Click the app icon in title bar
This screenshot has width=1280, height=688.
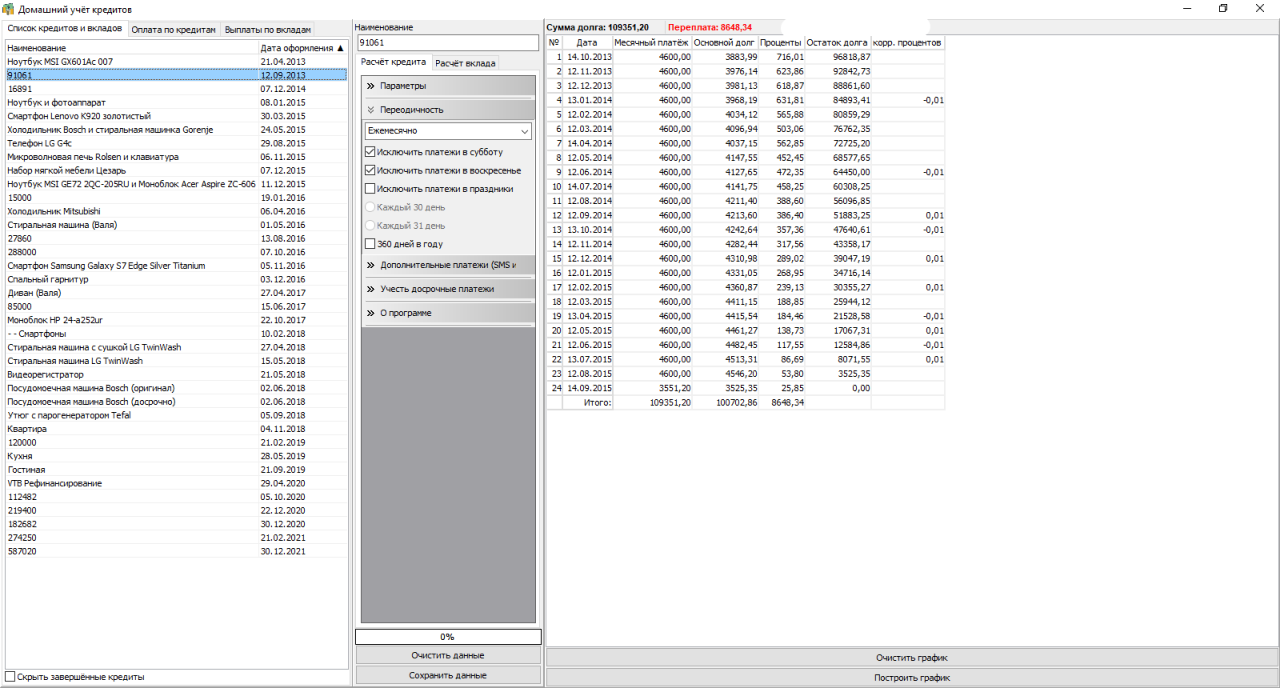point(9,8)
